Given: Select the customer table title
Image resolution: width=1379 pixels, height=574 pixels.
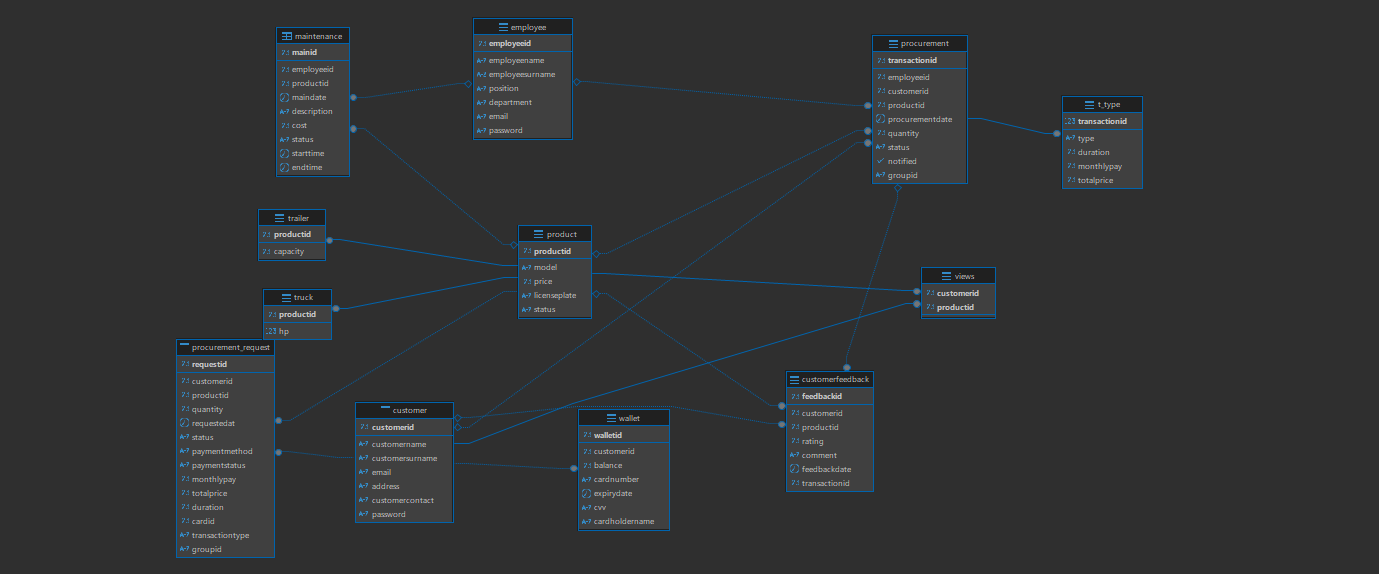Looking at the screenshot, I should [x=409, y=410].
